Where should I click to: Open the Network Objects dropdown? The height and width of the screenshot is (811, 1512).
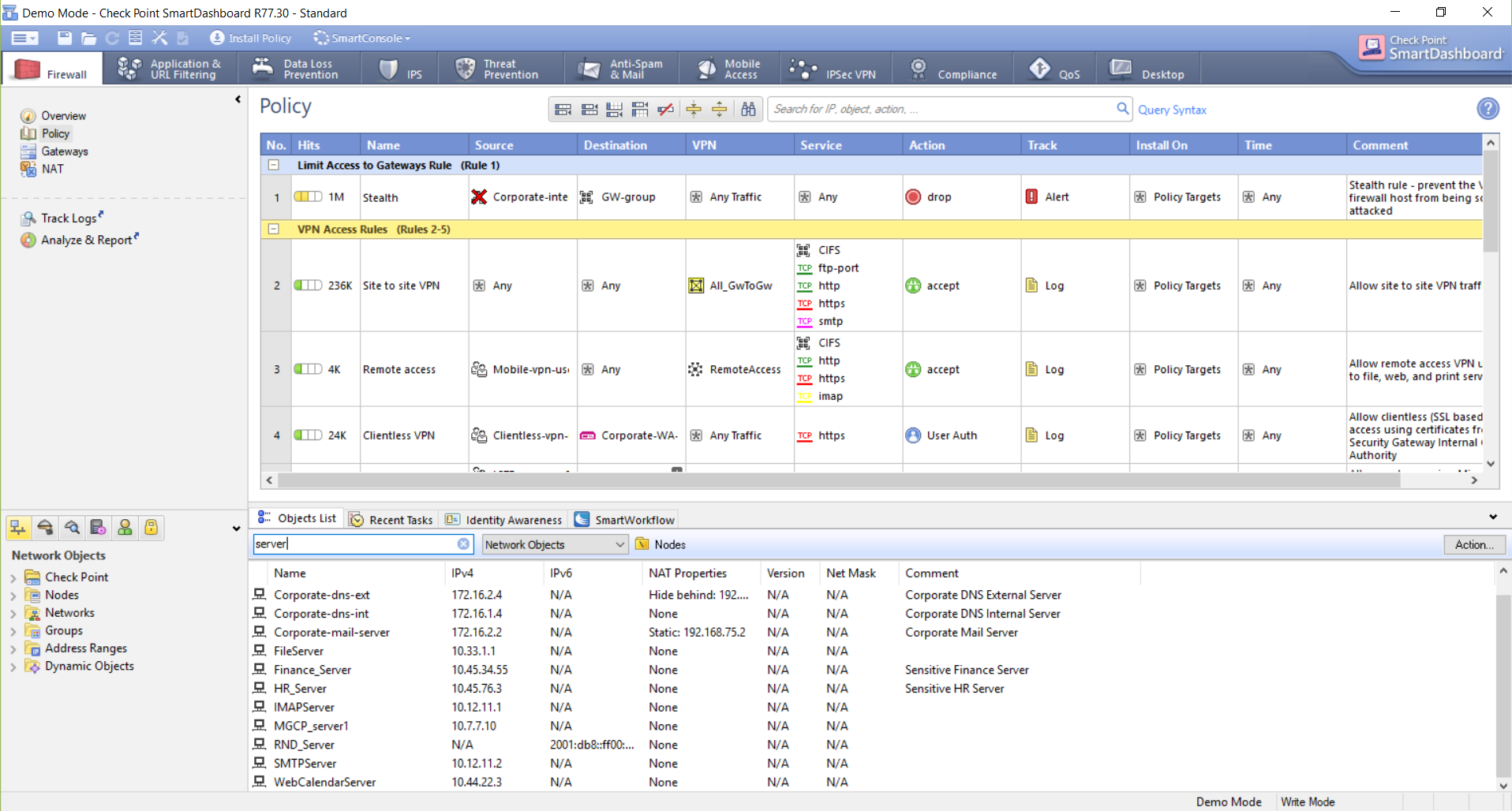(555, 544)
